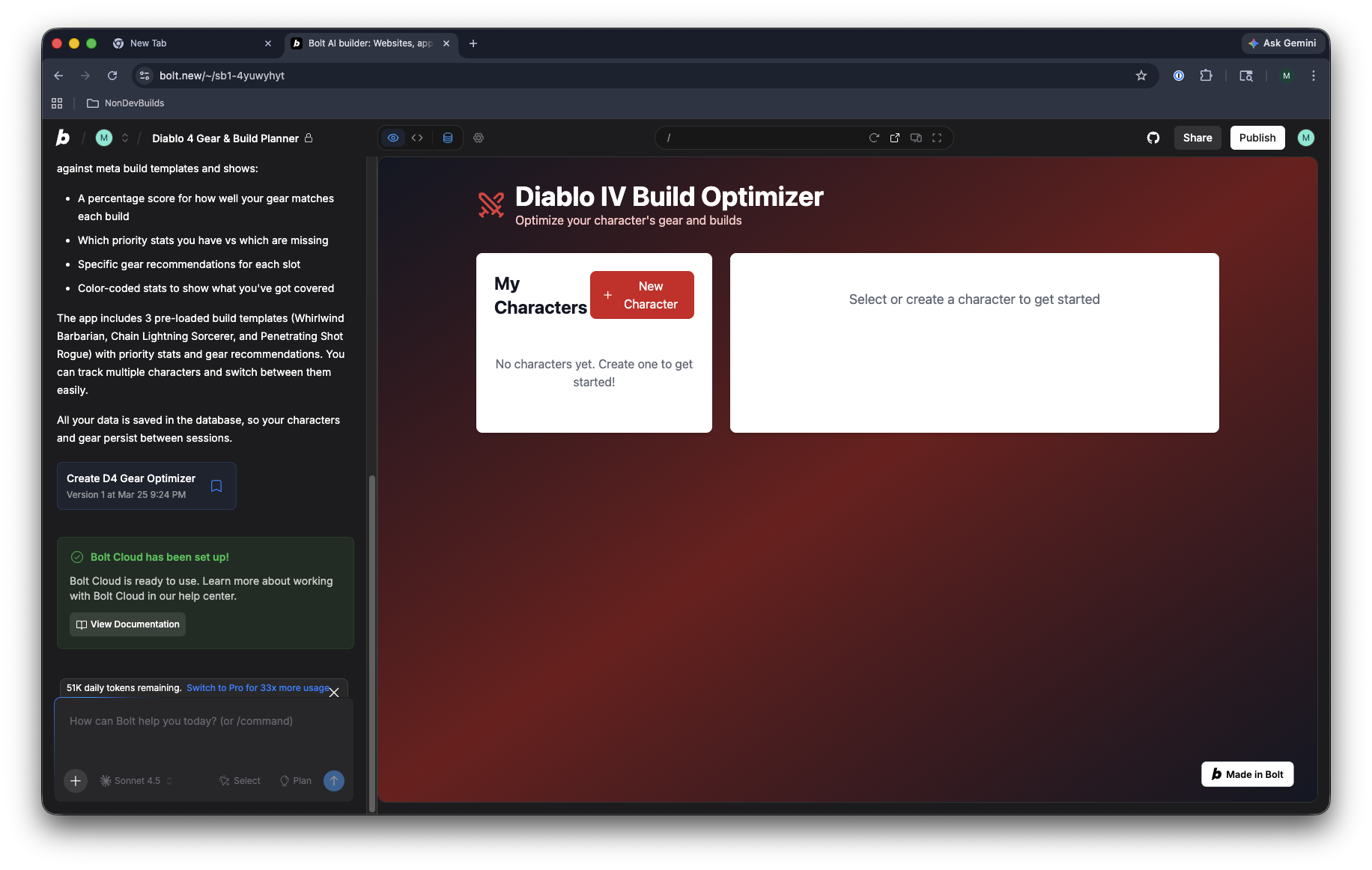Viewport: 1372px width, 870px height.
Task: Switch to the Bolt AI builder browser tab
Action: tap(367, 43)
